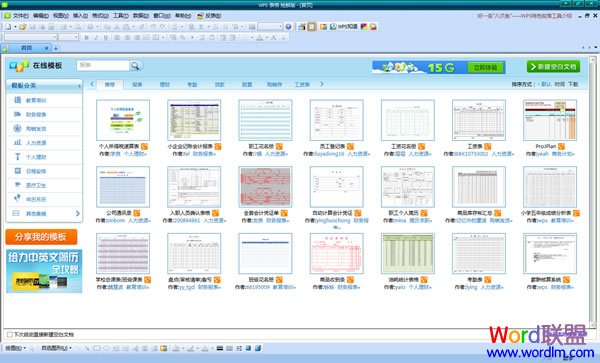The height and width of the screenshot is (363, 600).
Task: Add a new tab with the plus button
Action: click(56, 49)
